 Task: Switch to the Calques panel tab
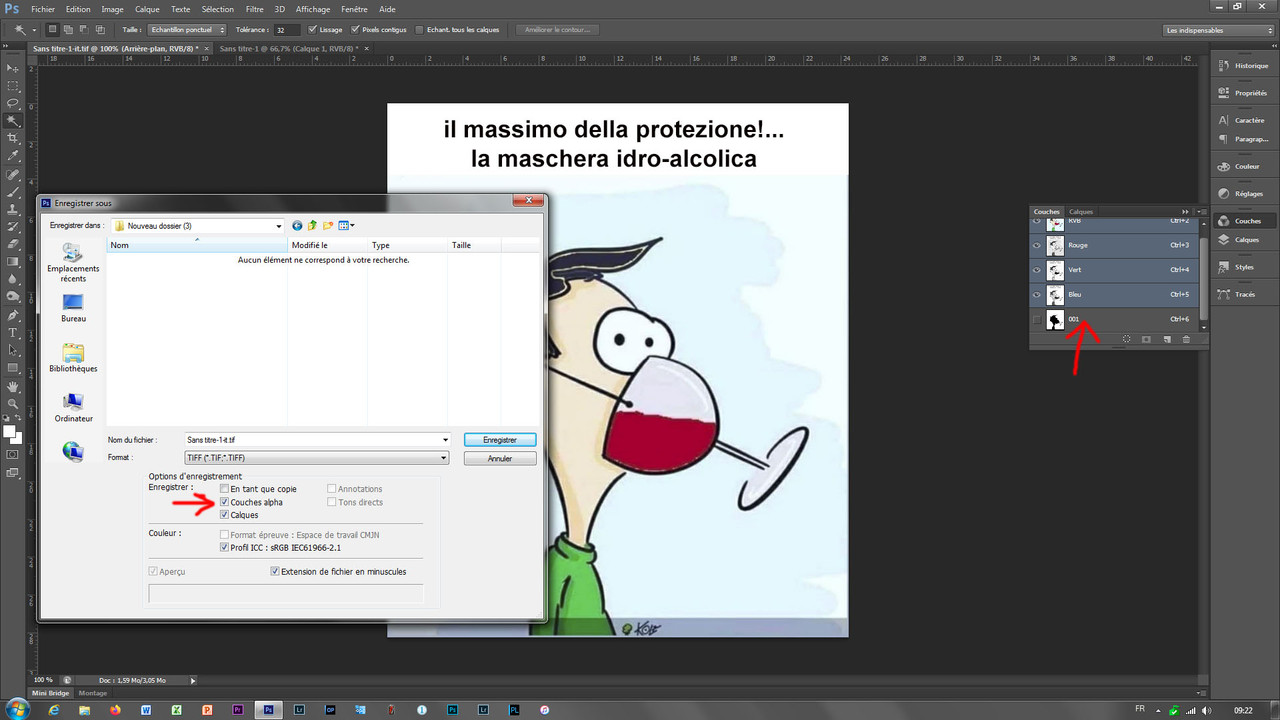[x=1081, y=212]
